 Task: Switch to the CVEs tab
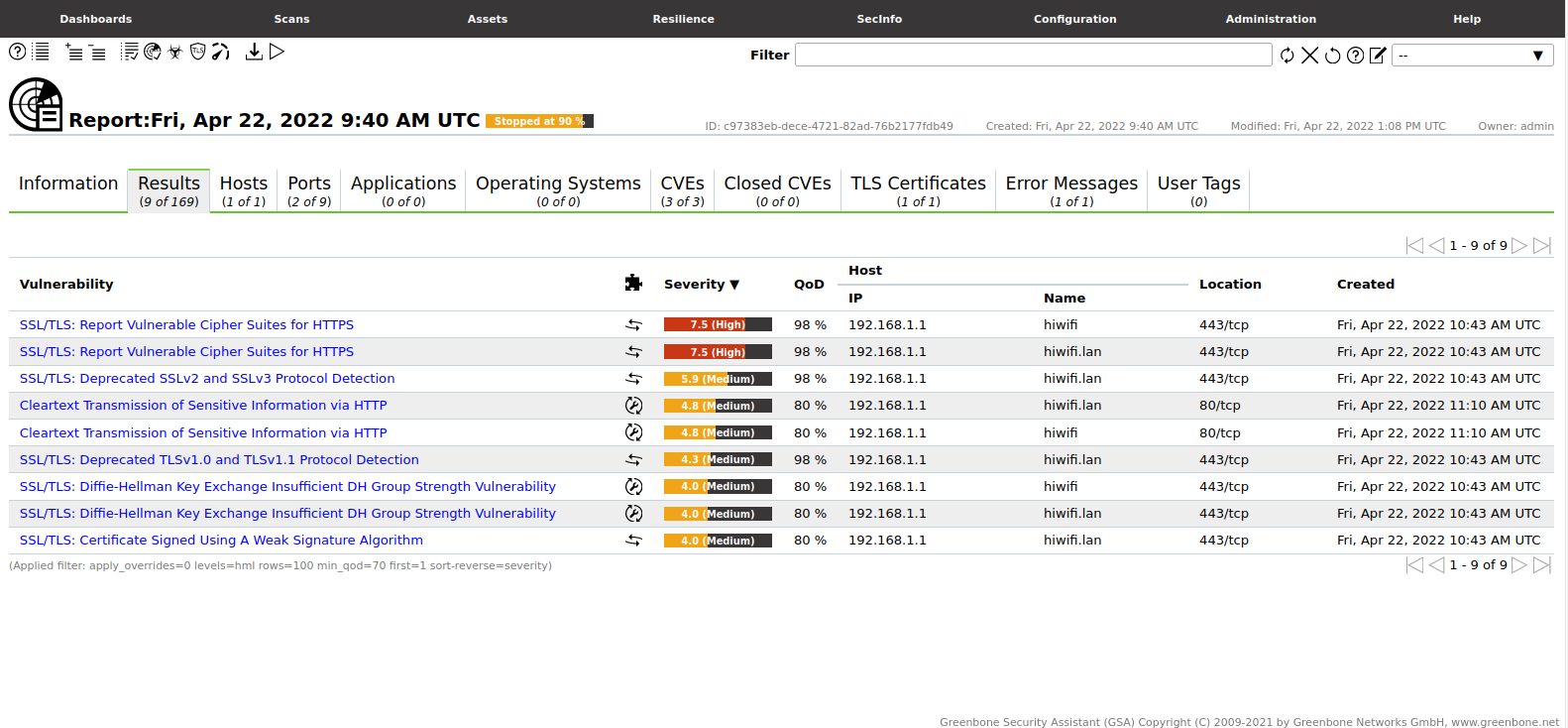pyautogui.click(x=683, y=189)
